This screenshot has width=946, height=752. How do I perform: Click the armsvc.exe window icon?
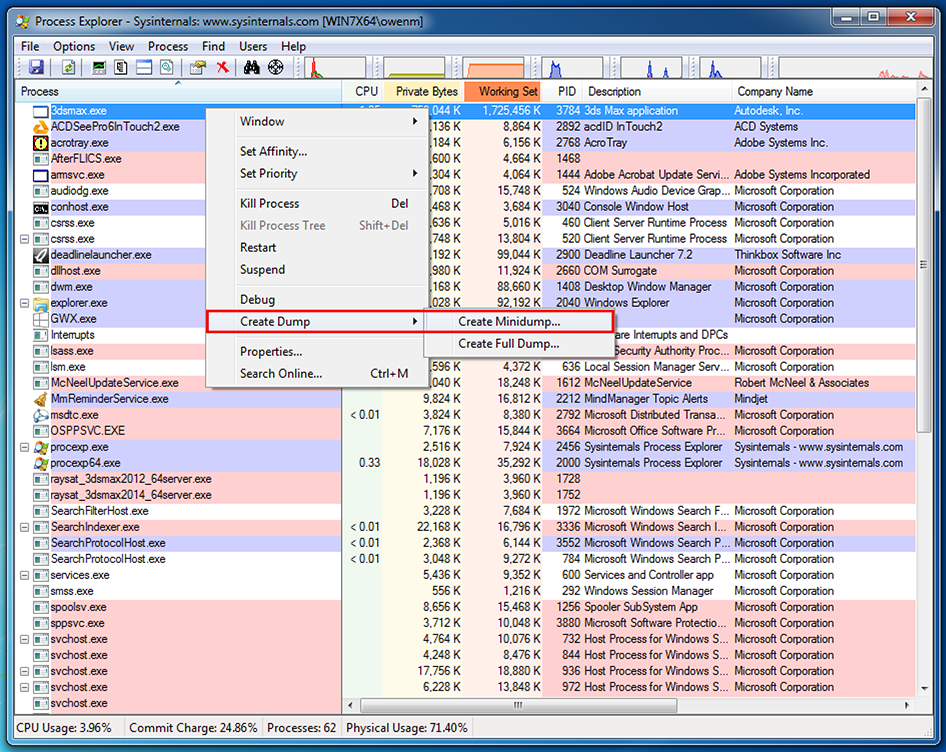pyautogui.click(x=40, y=175)
